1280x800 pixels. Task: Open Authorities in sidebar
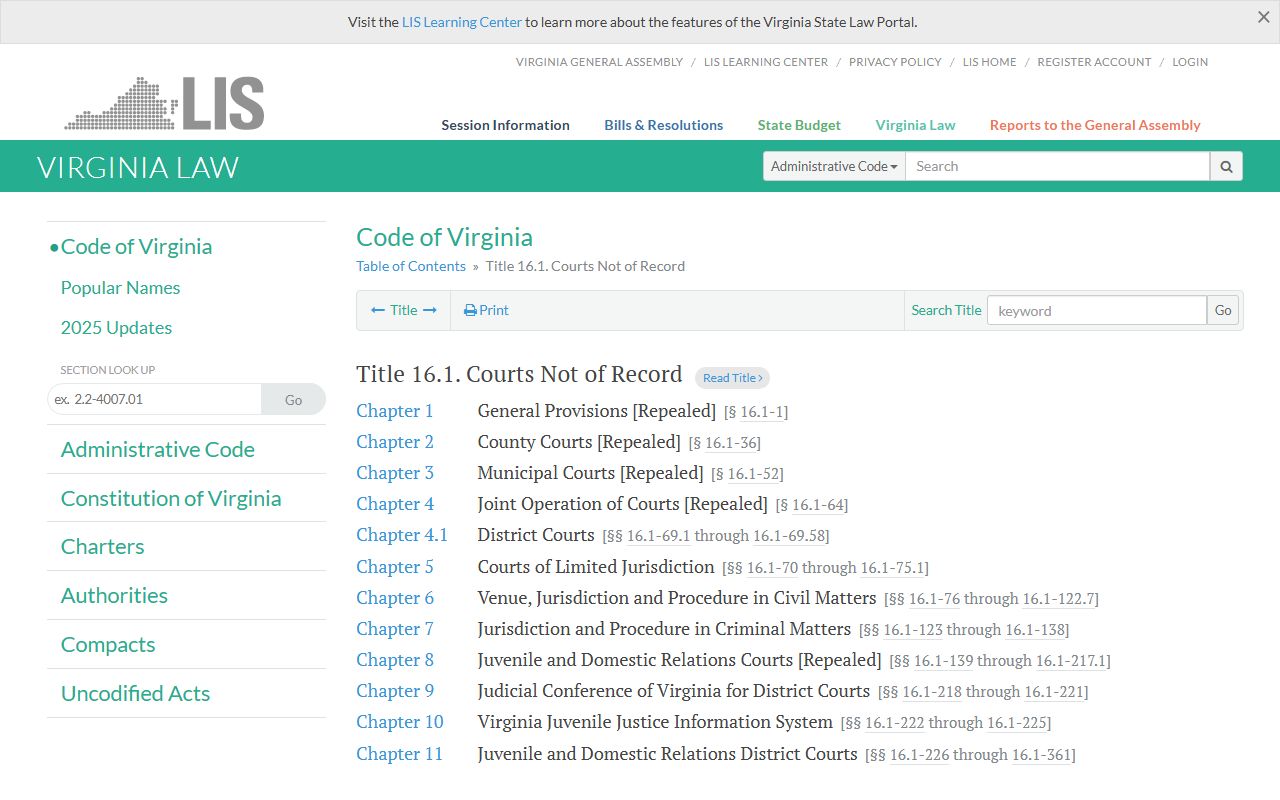(x=114, y=596)
